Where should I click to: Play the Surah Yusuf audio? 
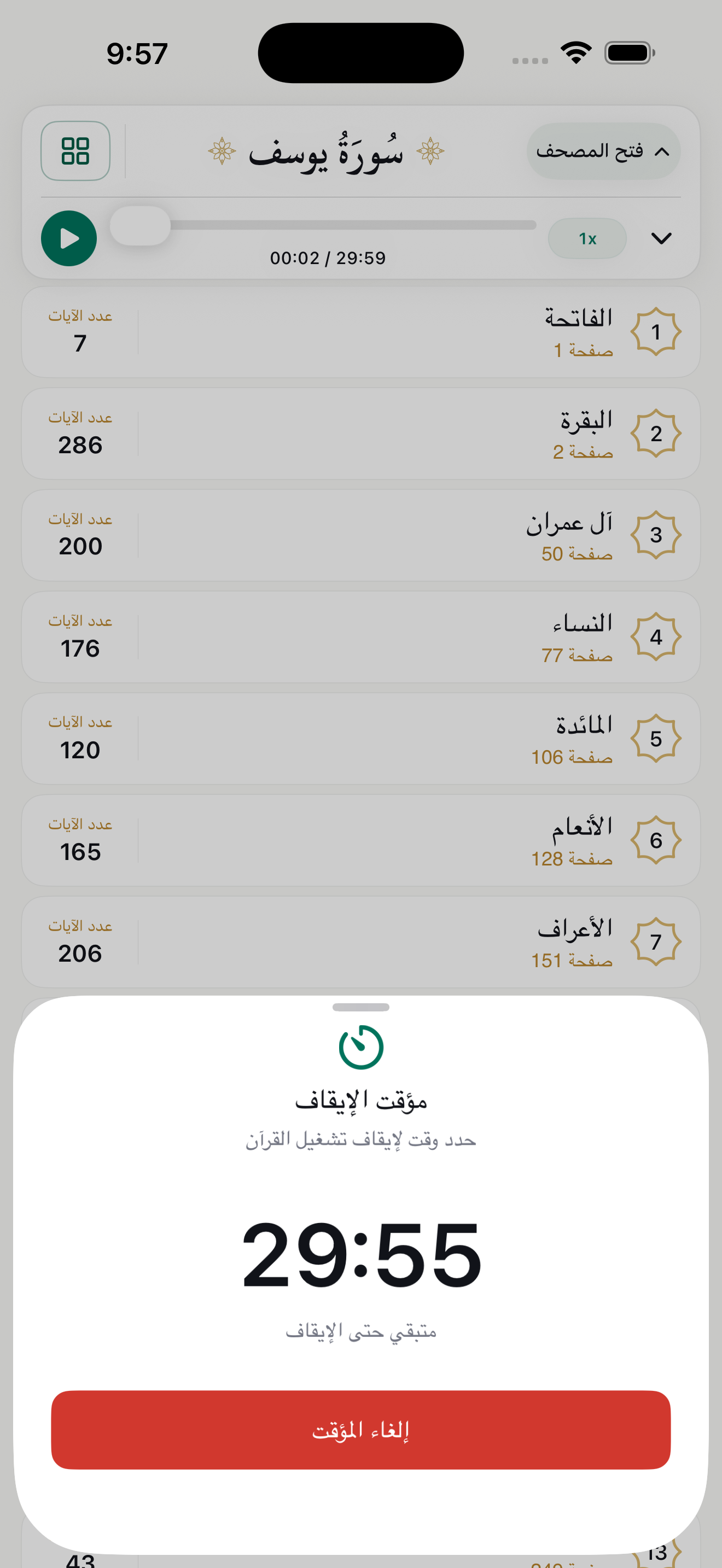point(69,238)
